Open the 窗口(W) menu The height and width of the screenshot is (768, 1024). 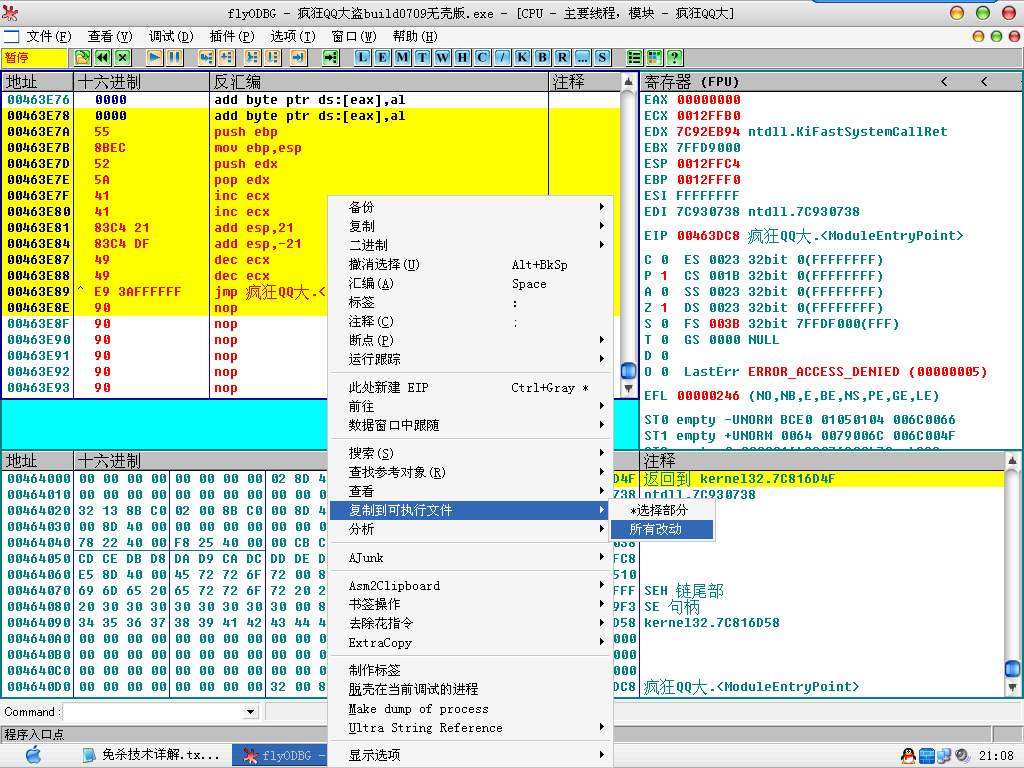(x=353, y=37)
